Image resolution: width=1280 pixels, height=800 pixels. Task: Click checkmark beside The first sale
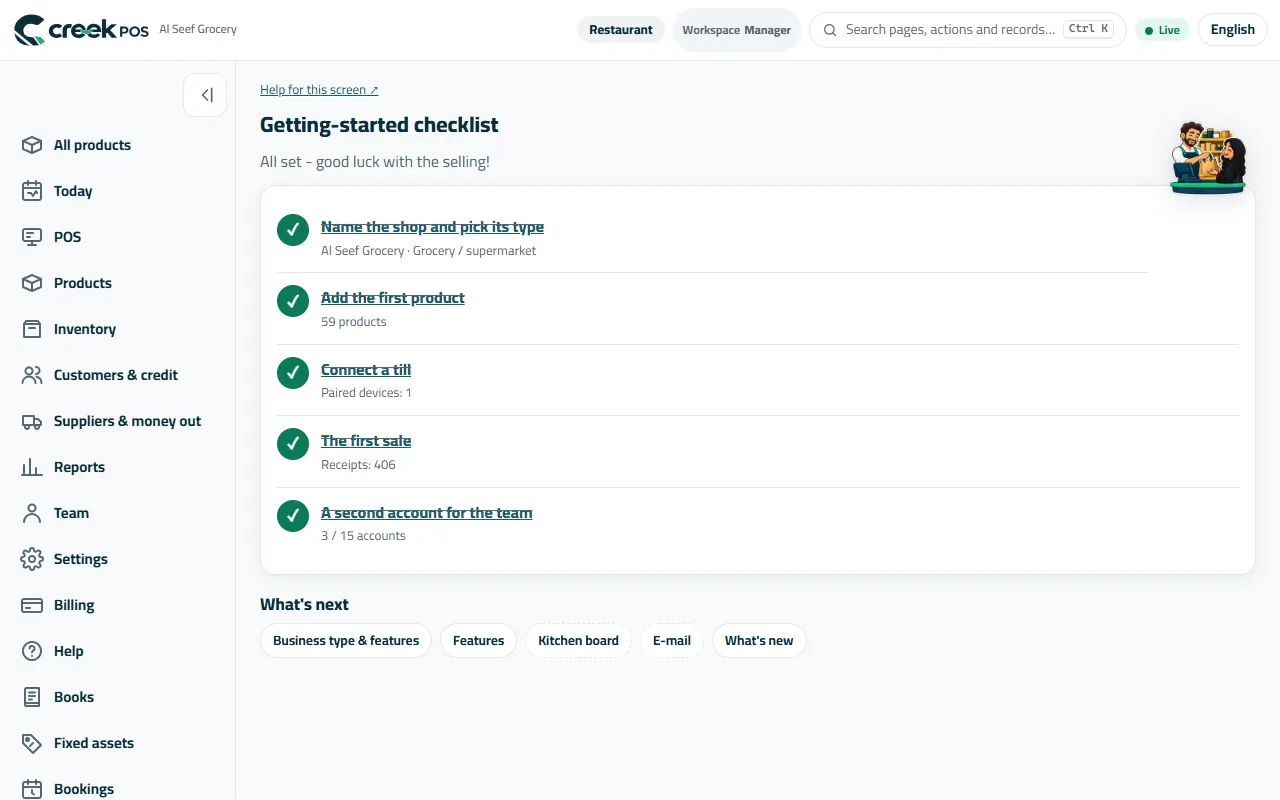pyautogui.click(x=293, y=444)
